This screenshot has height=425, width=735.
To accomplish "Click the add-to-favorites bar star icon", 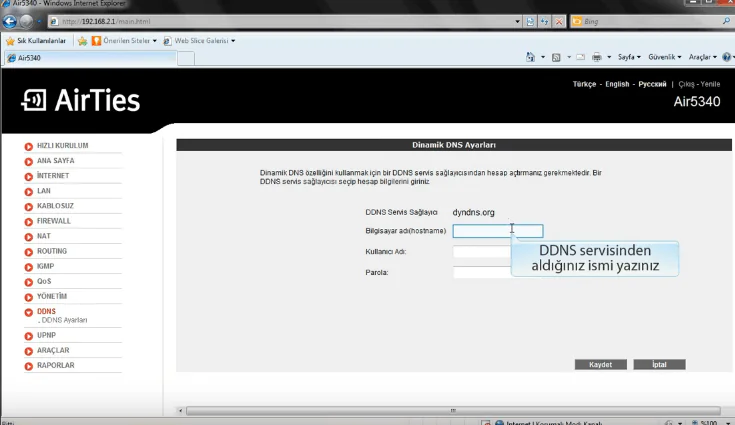I will [82, 41].
